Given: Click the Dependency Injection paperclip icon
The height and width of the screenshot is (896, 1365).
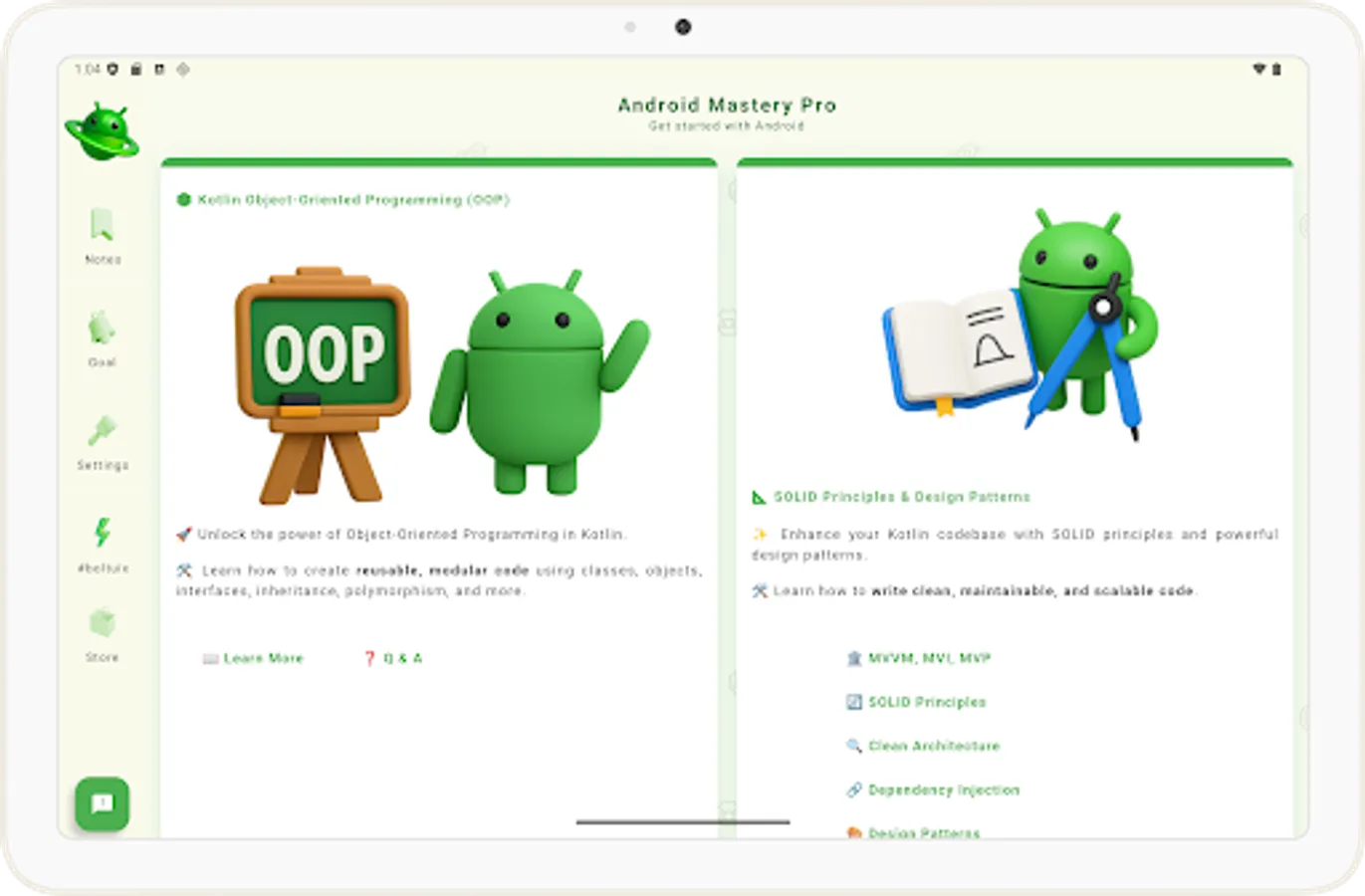Looking at the screenshot, I should tap(853, 788).
